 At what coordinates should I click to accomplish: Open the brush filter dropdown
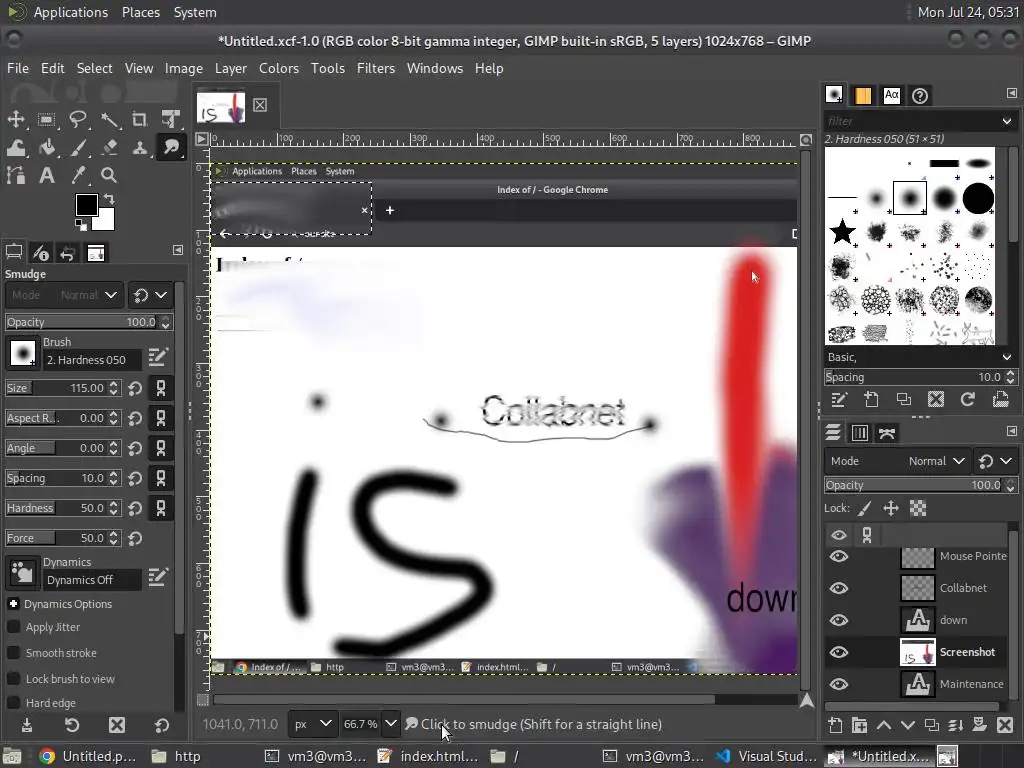[x=1006, y=121]
